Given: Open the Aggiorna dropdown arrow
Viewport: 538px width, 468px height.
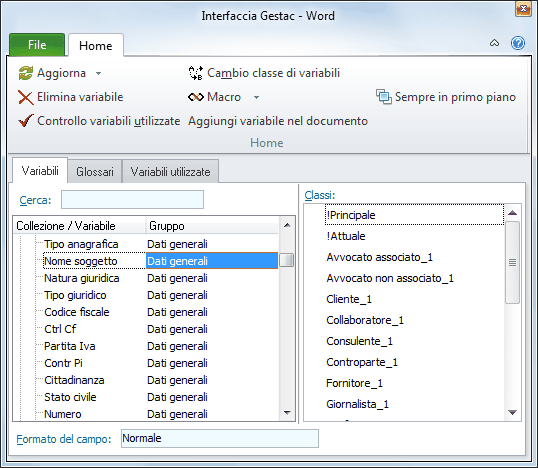Looking at the screenshot, I should pos(98,73).
